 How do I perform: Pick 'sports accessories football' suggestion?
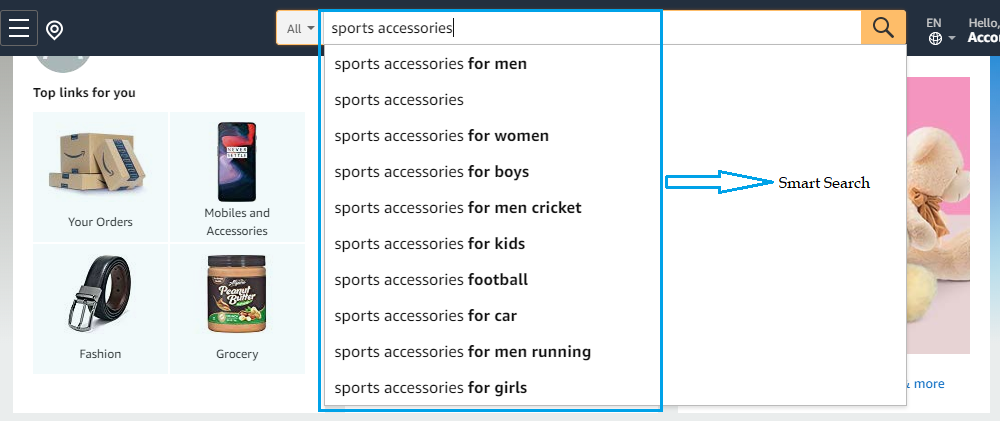[431, 280]
